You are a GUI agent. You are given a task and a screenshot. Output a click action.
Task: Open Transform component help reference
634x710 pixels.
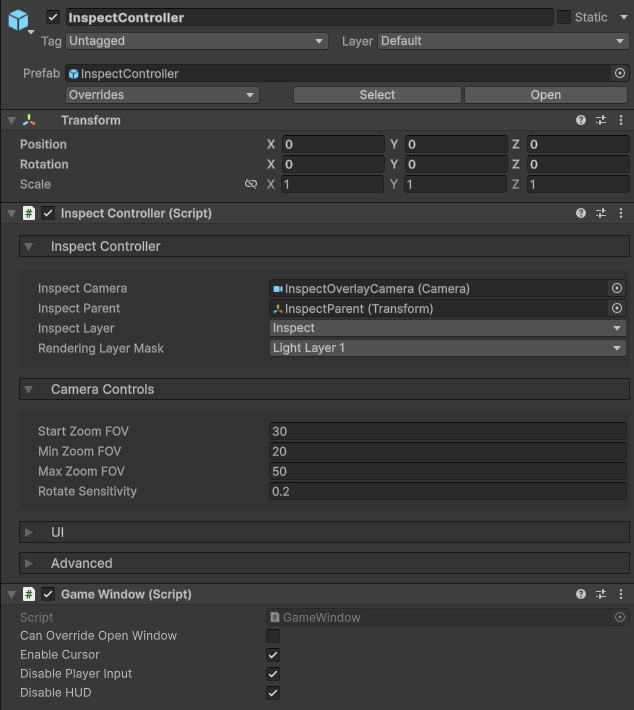tap(581, 120)
